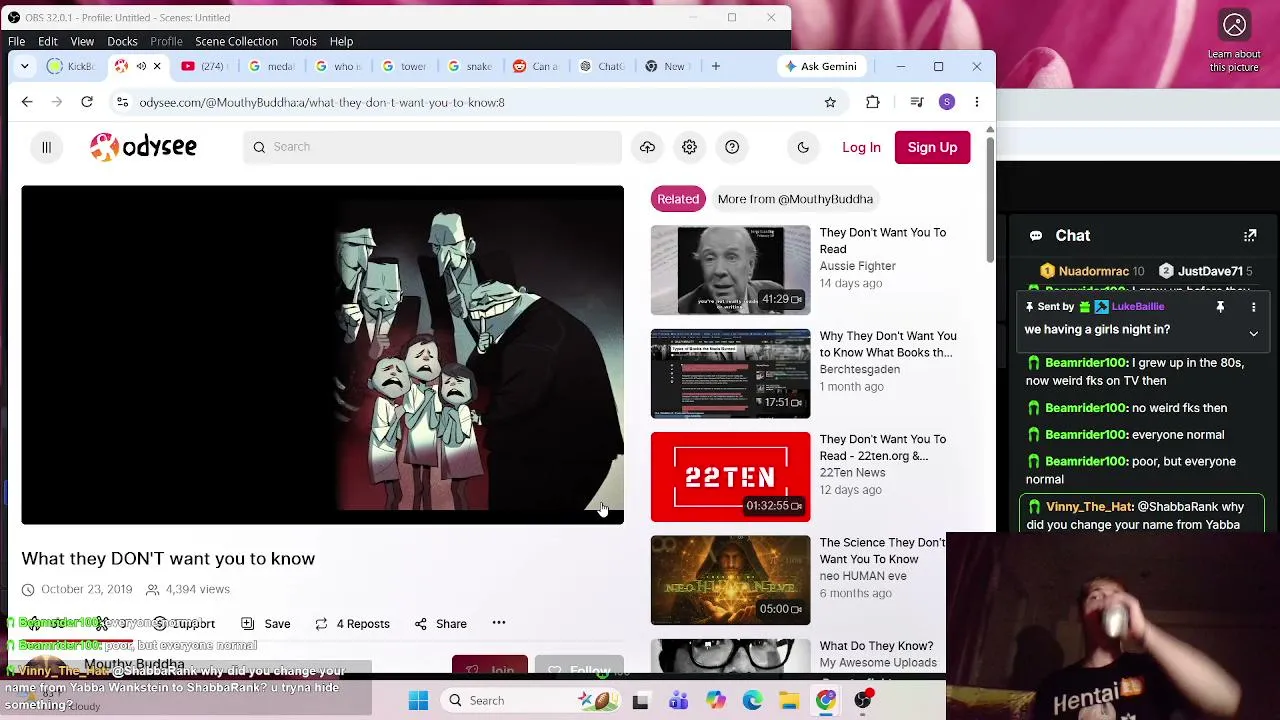This screenshot has width=1280, height=720.
Task: Open the Odysee sidebar menu icon
Action: click(46, 147)
